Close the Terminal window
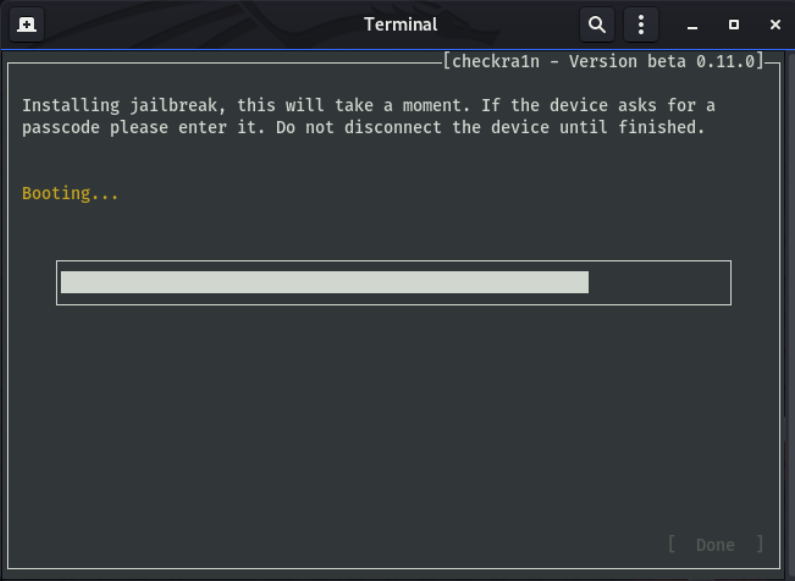The width and height of the screenshot is (795, 581). coord(775,24)
